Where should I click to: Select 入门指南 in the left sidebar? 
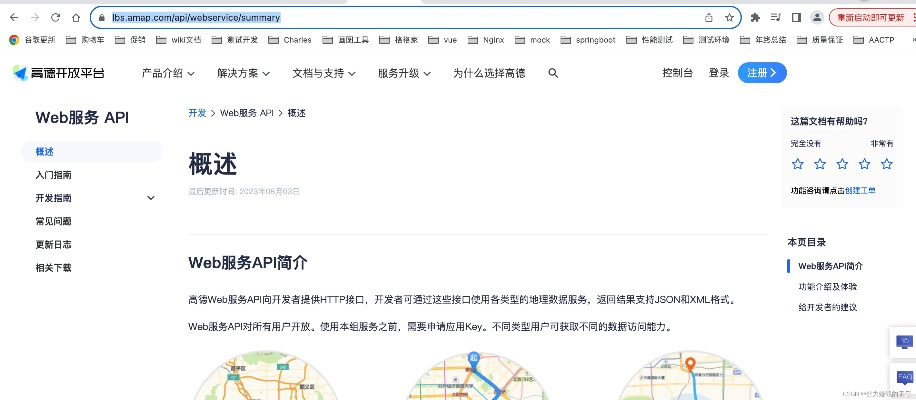pyautogui.click(x=53, y=175)
